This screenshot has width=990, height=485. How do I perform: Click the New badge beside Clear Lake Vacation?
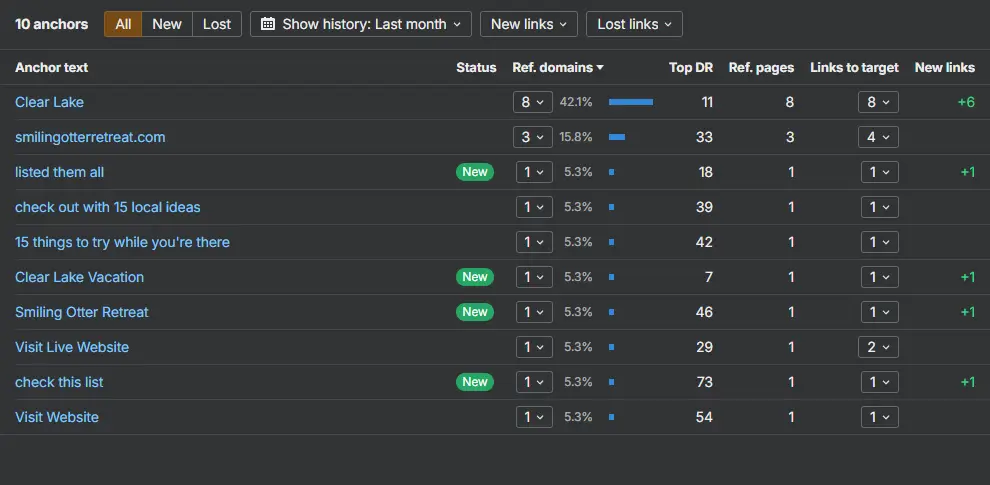coord(475,277)
